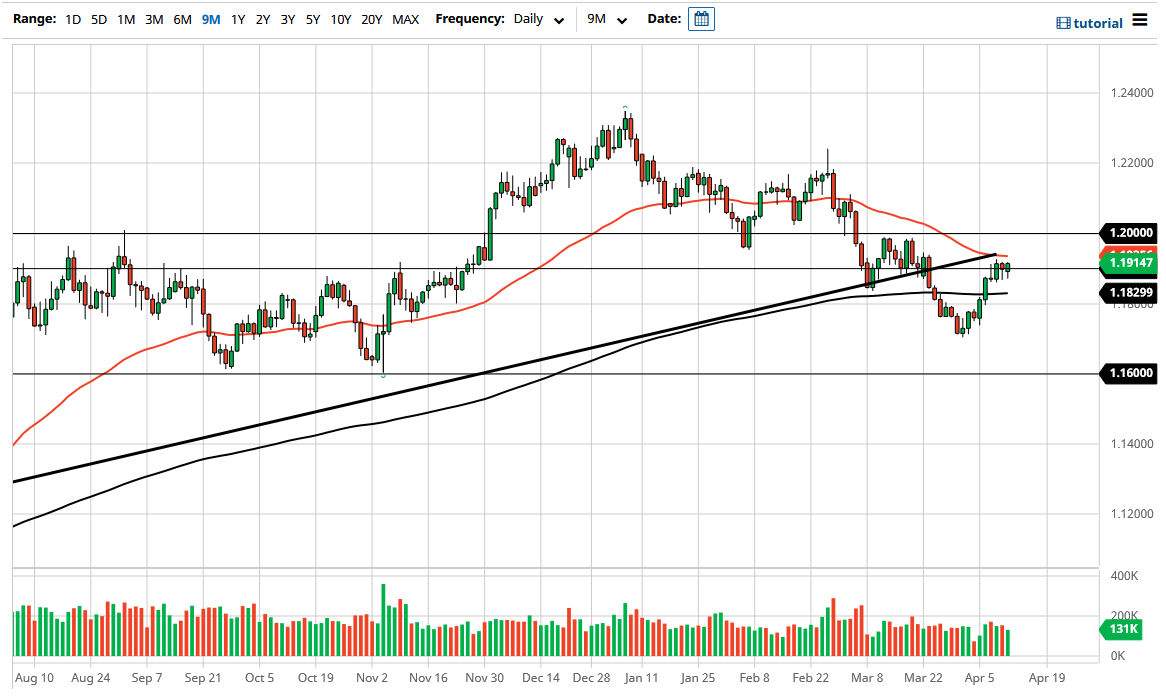Click the Aug 10 date label

(34, 678)
